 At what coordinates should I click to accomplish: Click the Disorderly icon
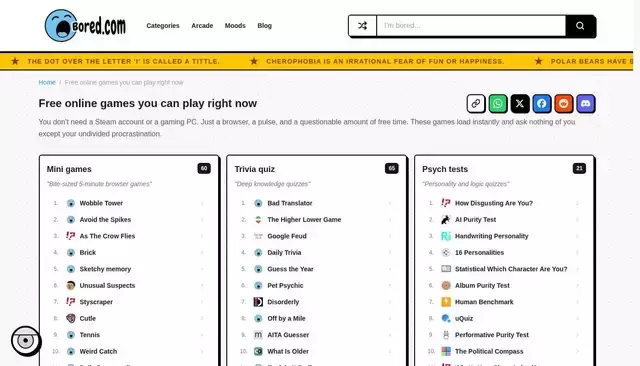click(258, 302)
